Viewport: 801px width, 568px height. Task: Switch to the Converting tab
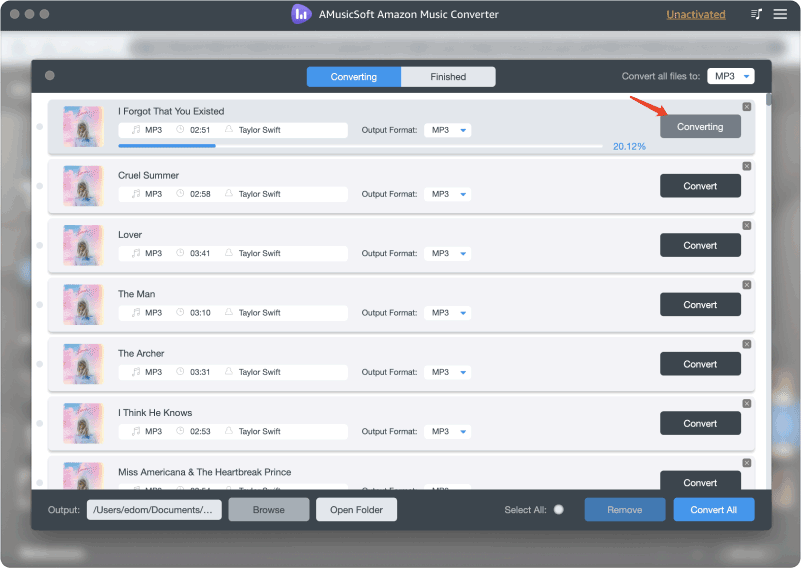click(354, 77)
